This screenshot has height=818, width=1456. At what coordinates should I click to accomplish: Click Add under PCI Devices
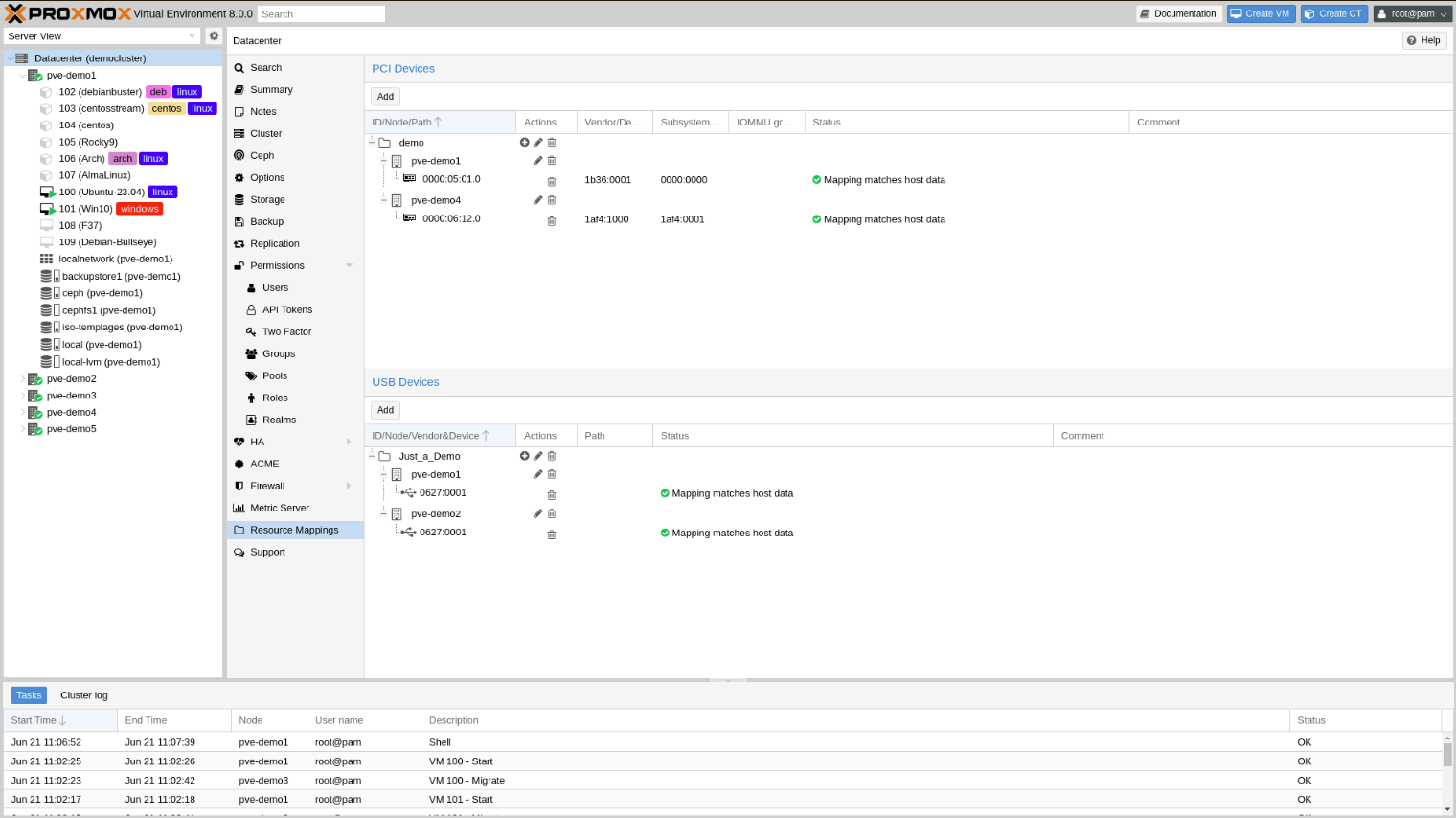pos(385,96)
